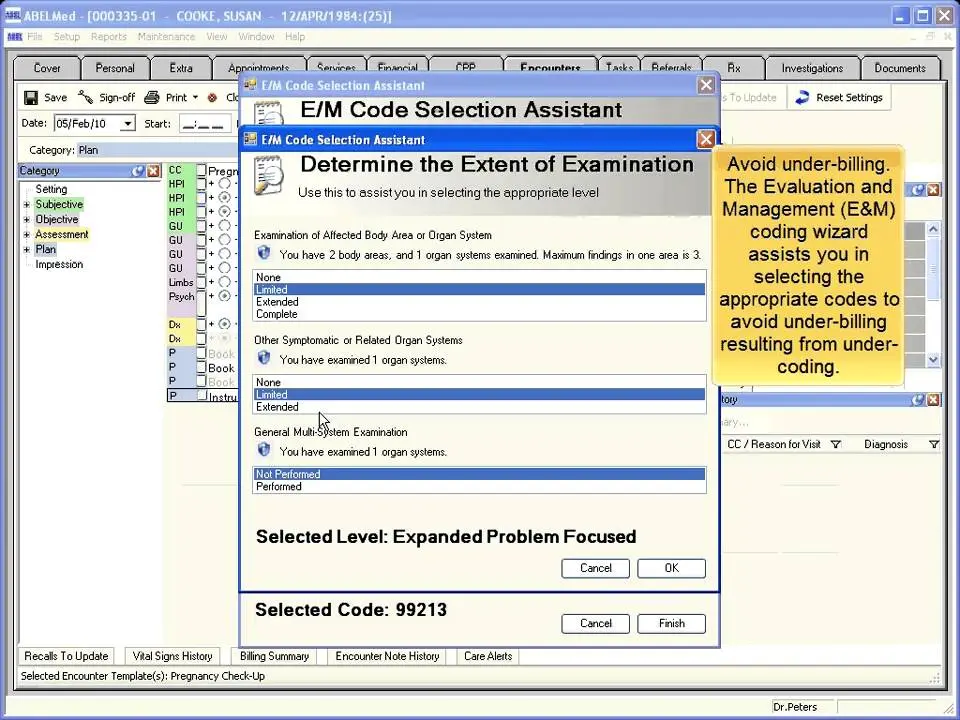Select the radio button on the Psych row
Screen dimensions: 960x720
[x=224, y=294]
